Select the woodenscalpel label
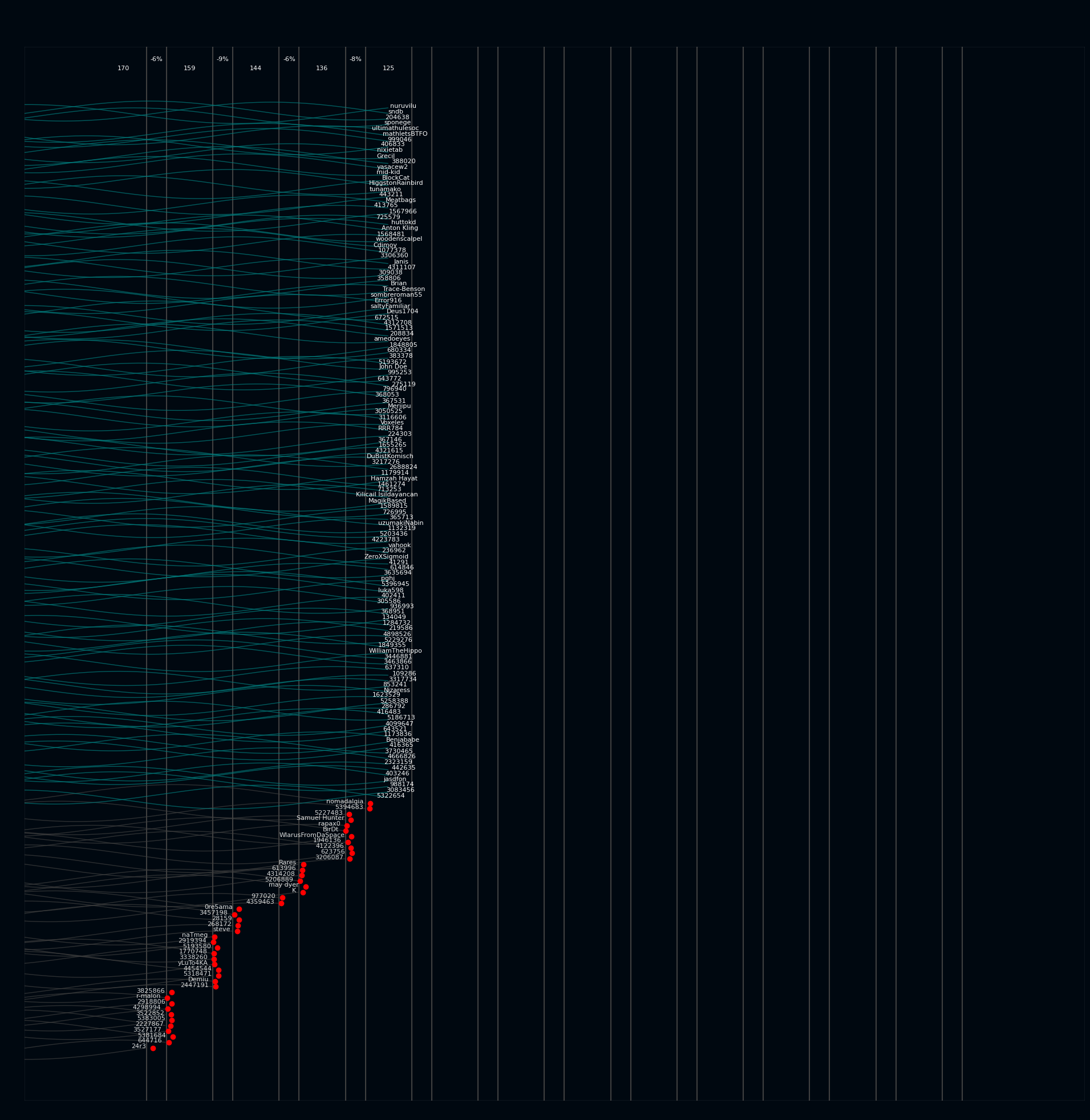This screenshot has width=1090, height=1120. click(x=399, y=239)
